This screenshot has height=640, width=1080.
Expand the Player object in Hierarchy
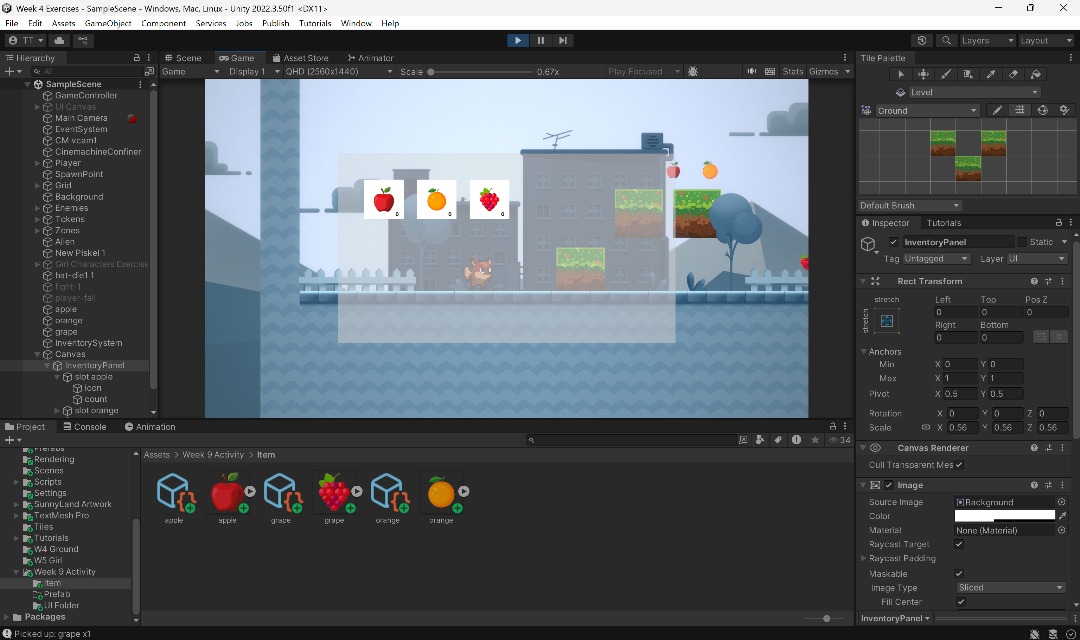tap(38, 163)
